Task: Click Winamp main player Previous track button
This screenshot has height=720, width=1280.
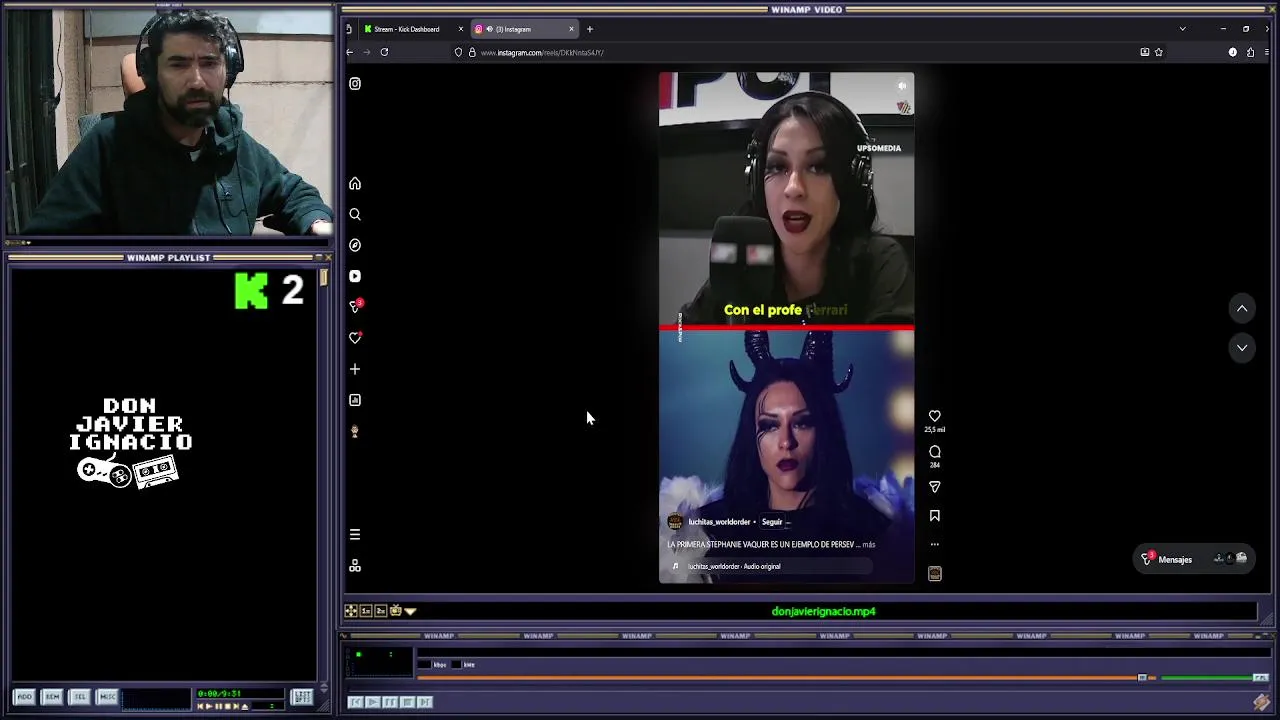Action: [x=355, y=702]
